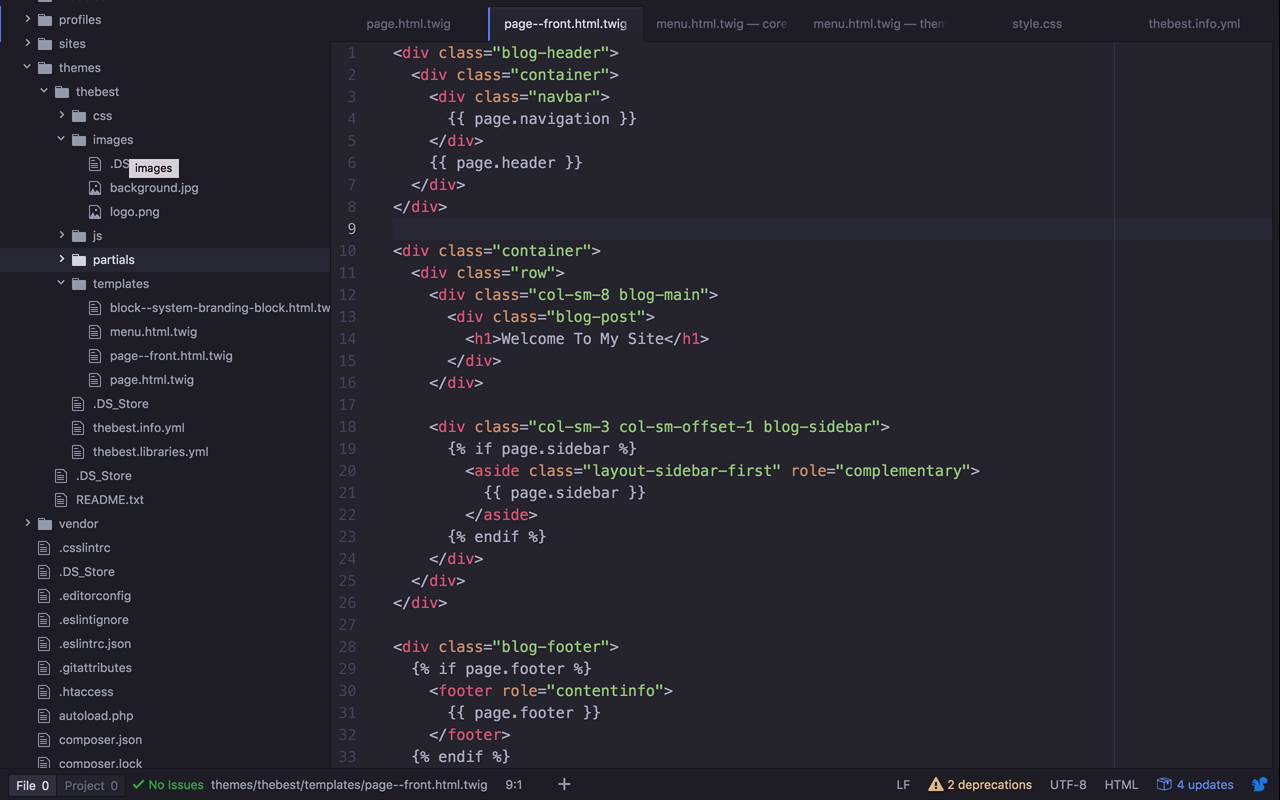The image size is (1280, 800).
Task: Open the .csslintrc file
Action: [85, 547]
